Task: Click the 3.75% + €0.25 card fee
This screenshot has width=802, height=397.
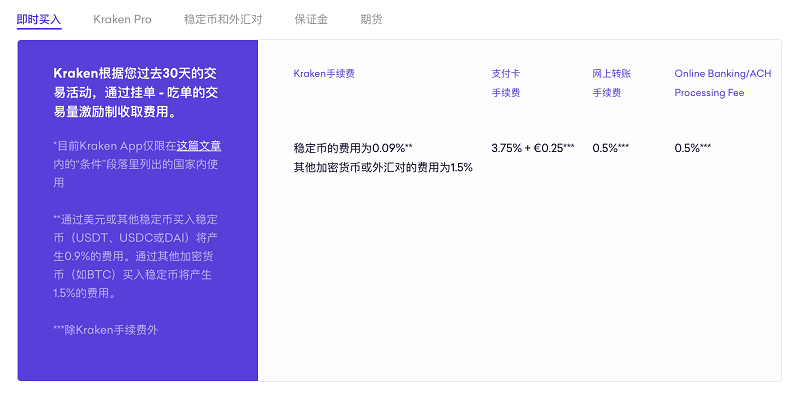Action: [533, 148]
